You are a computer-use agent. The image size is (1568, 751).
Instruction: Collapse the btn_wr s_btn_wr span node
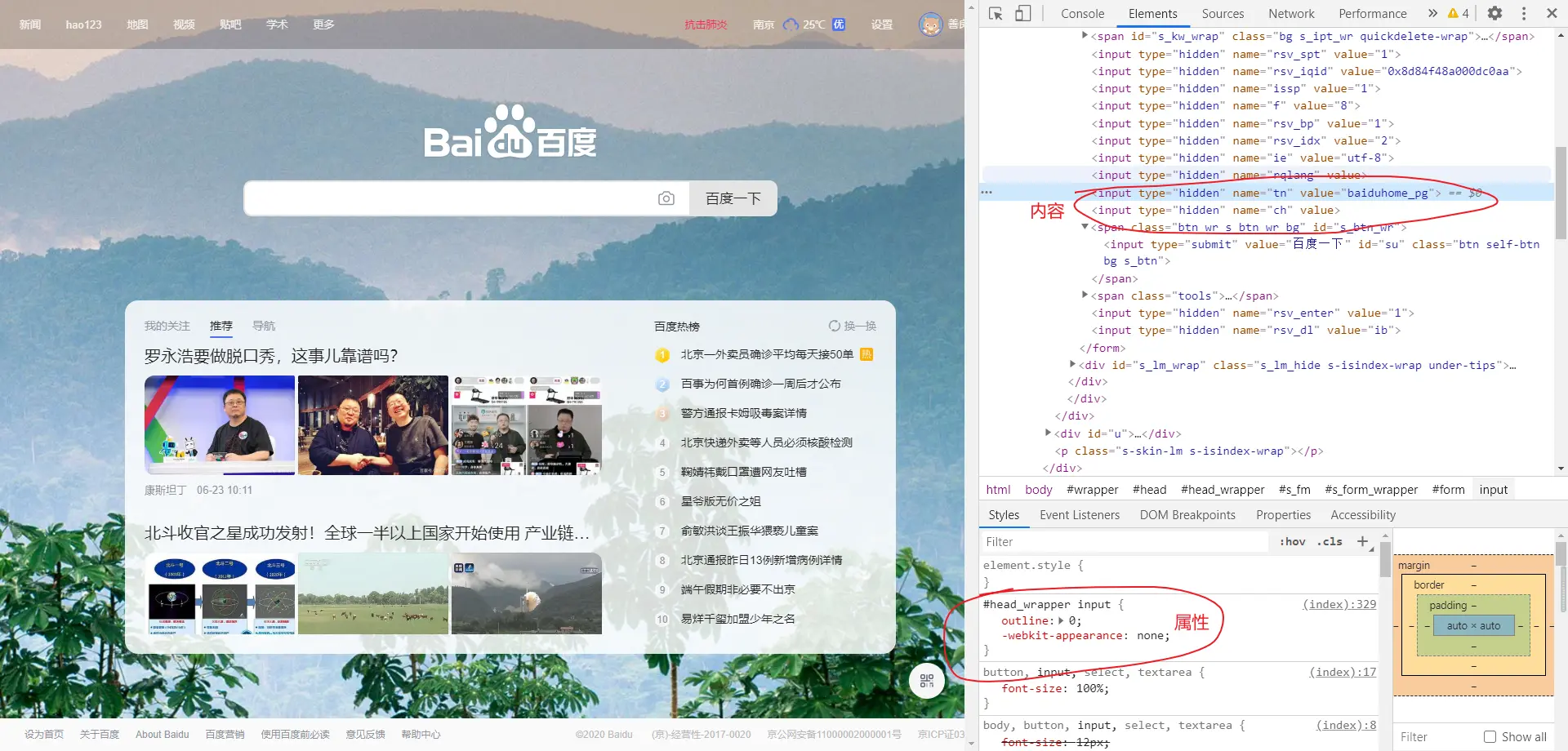(x=1085, y=227)
